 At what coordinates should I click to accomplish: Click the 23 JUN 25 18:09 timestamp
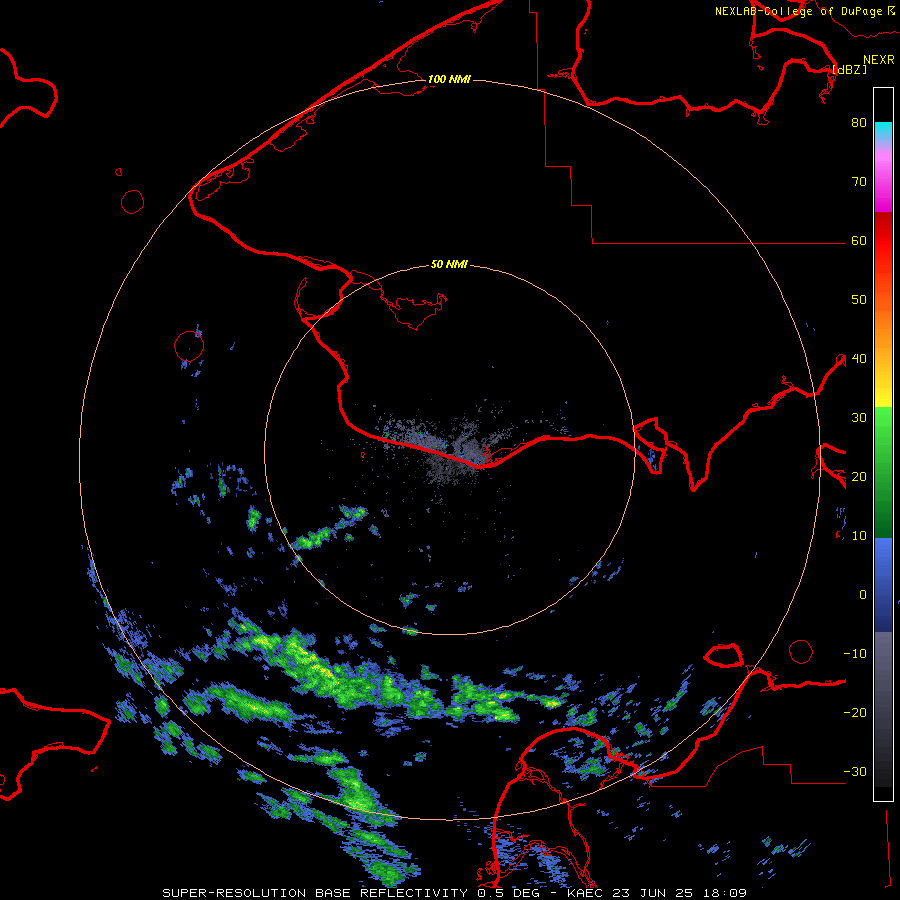[x=680, y=893]
